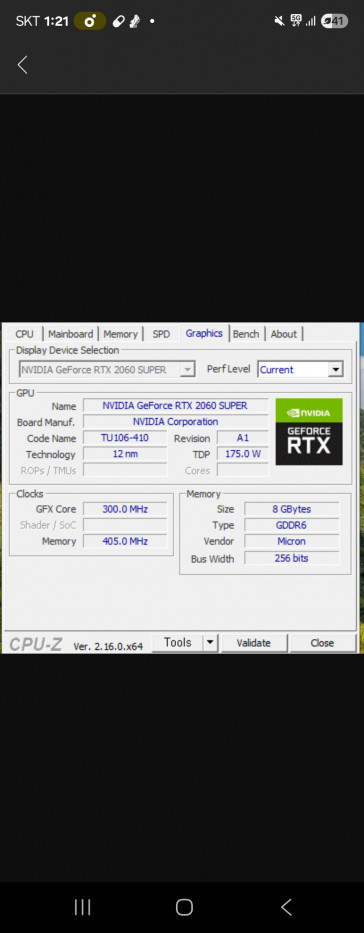
Task: Open the Memory tab
Action: click(x=120, y=334)
